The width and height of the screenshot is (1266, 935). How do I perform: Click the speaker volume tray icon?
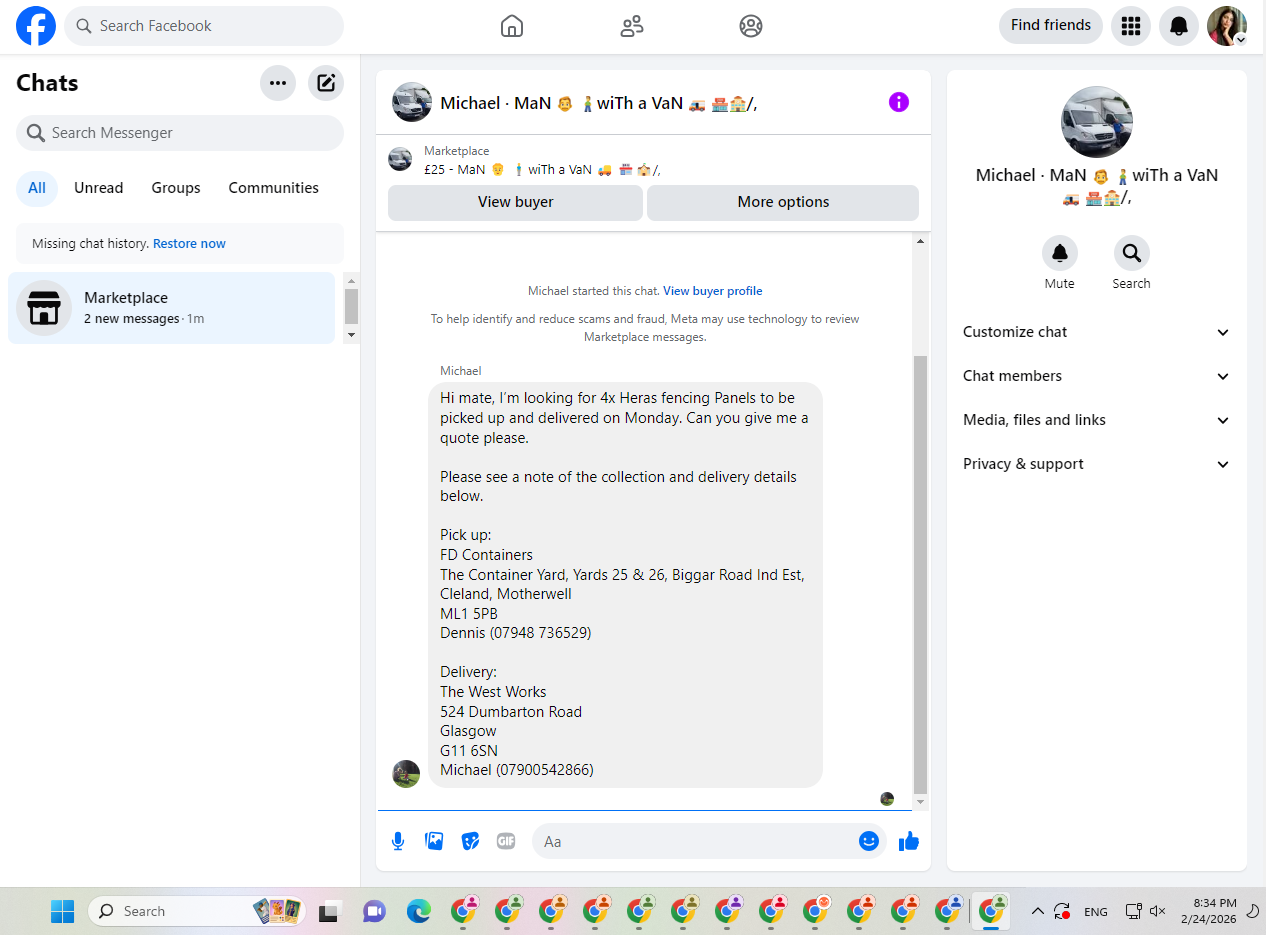1158,911
